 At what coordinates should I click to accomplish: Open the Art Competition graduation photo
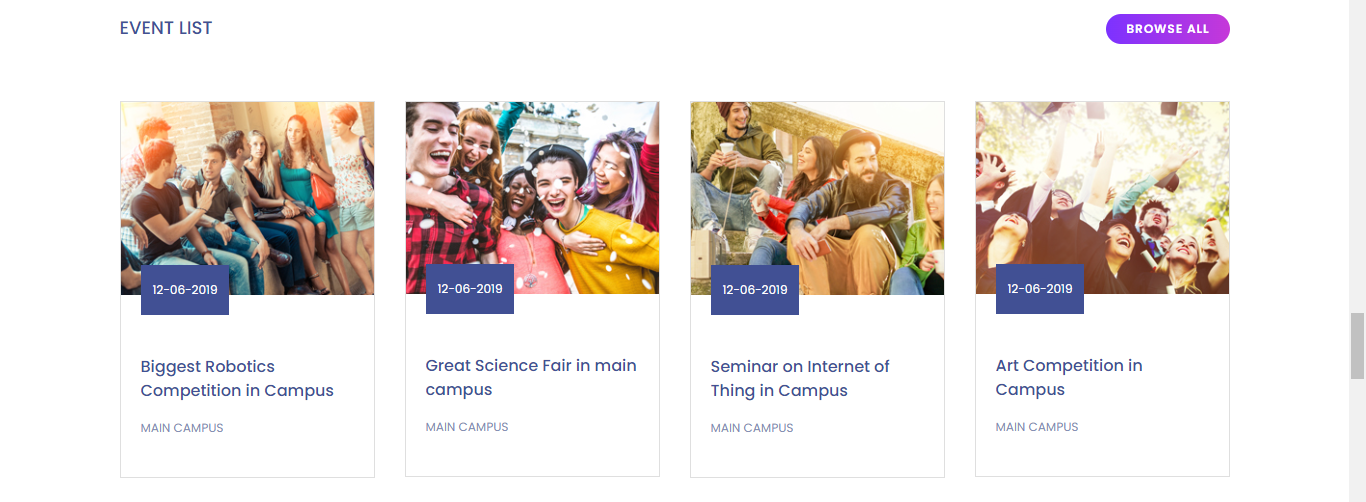click(1102, 180)
